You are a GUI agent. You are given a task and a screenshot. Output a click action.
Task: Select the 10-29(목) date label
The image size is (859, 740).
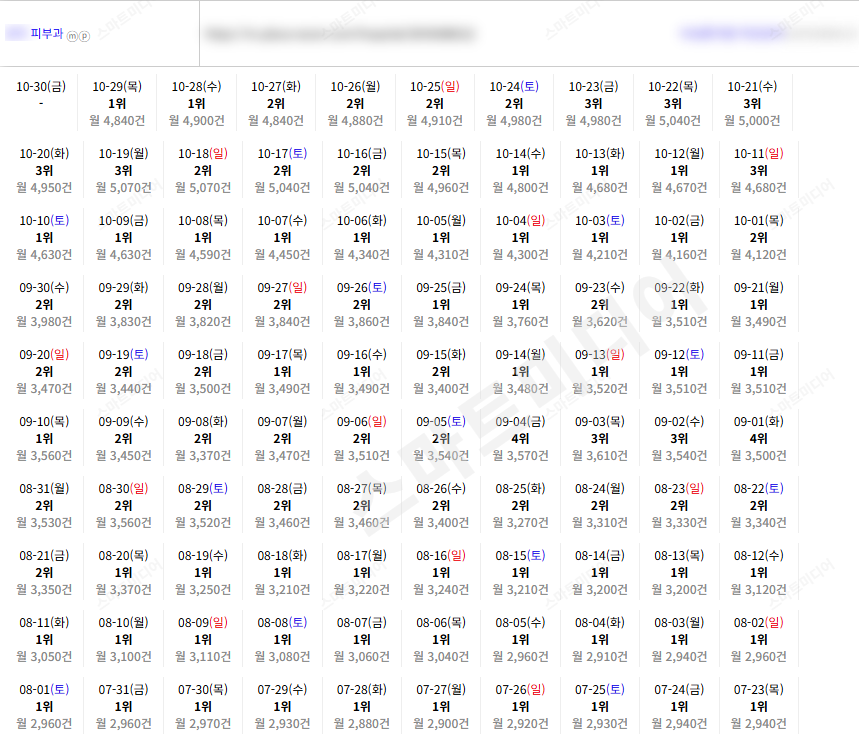[117, 87]
